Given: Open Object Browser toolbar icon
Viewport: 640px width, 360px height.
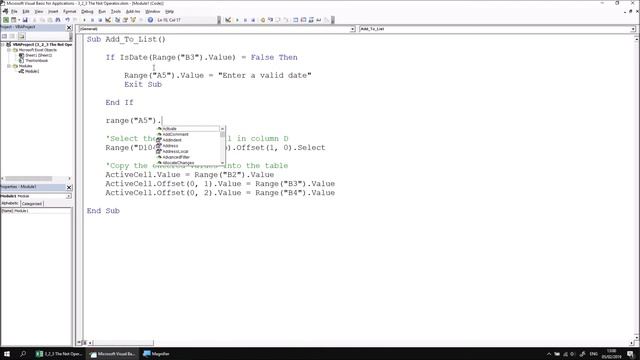Looking at the screenshot, I should pyautogui.click(x=133, y=20).
